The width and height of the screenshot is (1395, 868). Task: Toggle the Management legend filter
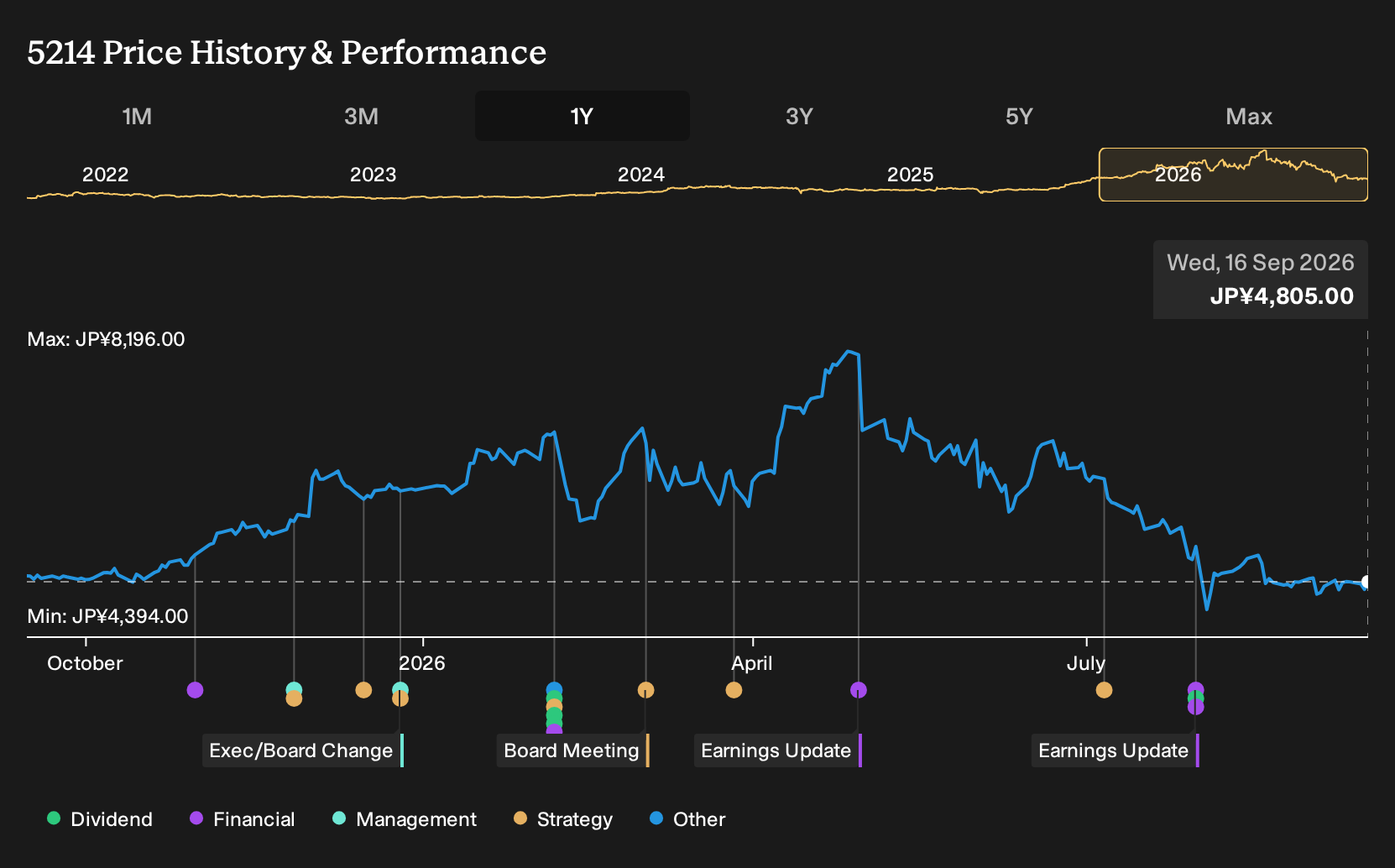[x=405, y=819]
